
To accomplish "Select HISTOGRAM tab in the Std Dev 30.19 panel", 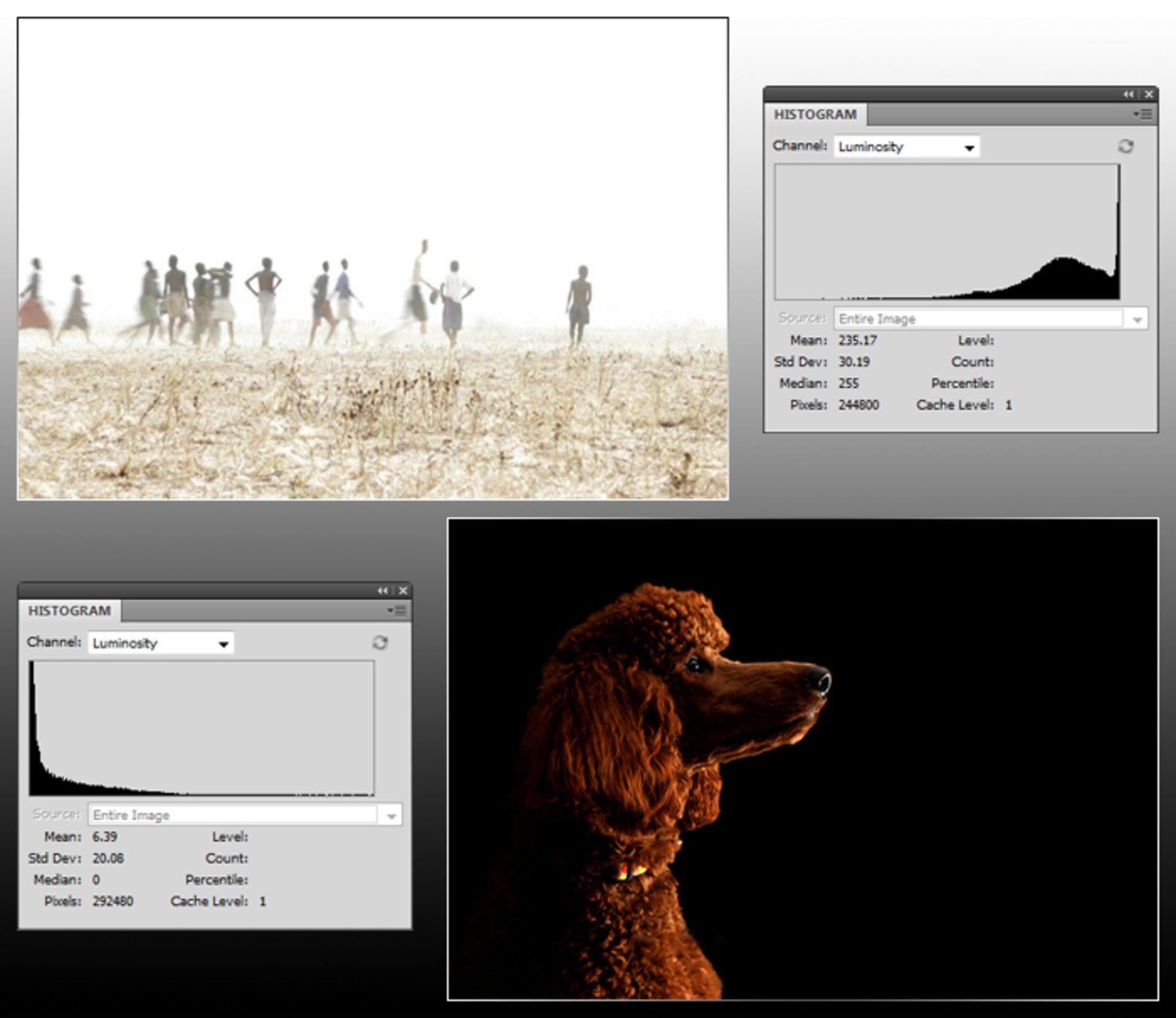I will 815,115.
